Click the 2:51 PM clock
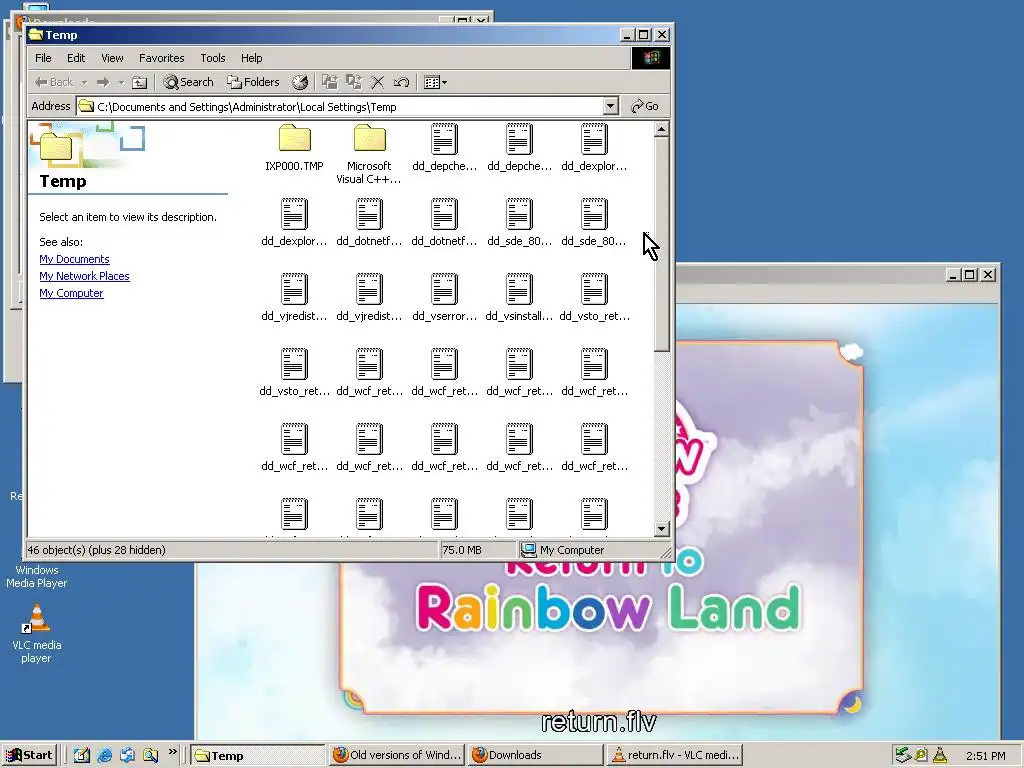The width and height of the screenshot is (1024, 768). click(x=985, y=756)
